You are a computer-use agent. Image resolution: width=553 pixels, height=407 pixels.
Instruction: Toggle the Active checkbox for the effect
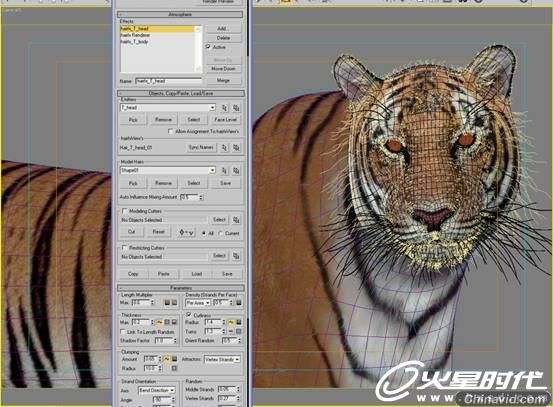(208, 47)
